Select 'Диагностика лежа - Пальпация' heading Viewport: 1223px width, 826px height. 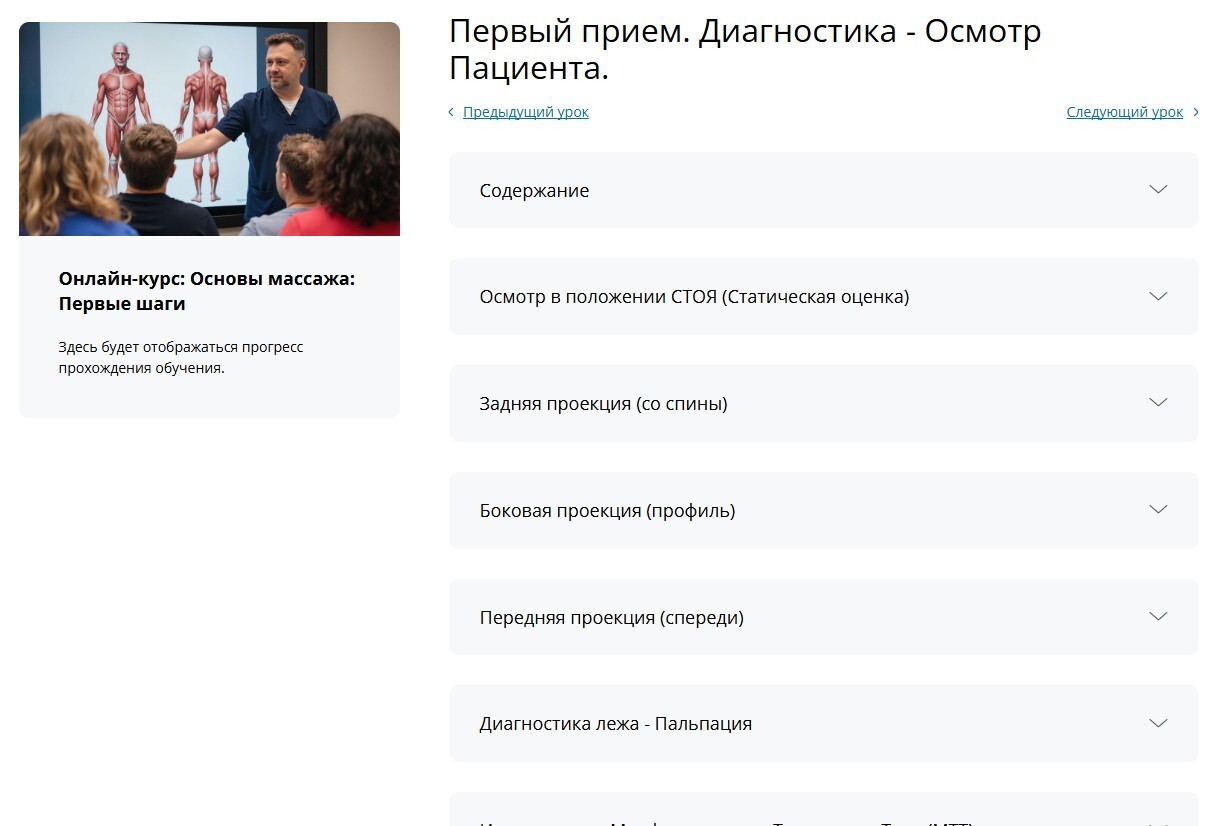point(615,724)
